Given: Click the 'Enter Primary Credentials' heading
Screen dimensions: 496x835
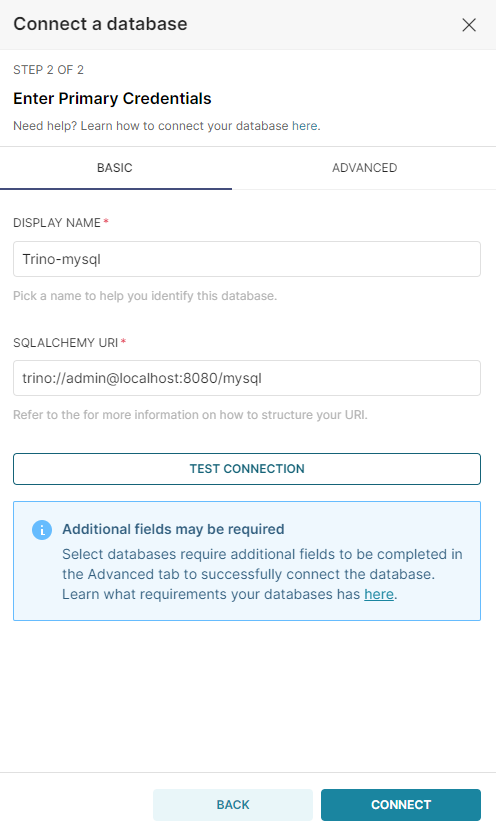Looking at the screenshot, I should pyautogui.click(x=112, y=99).
